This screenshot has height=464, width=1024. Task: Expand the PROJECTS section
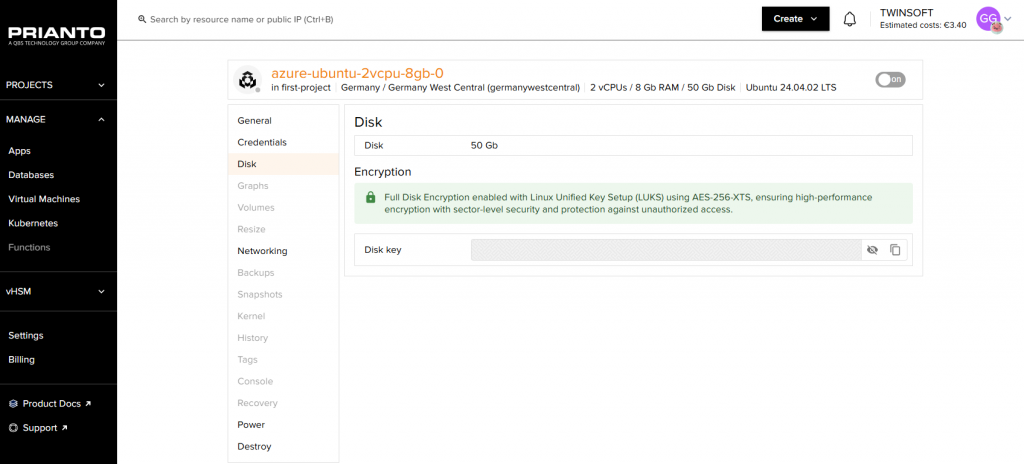click(x=57, y=85)
